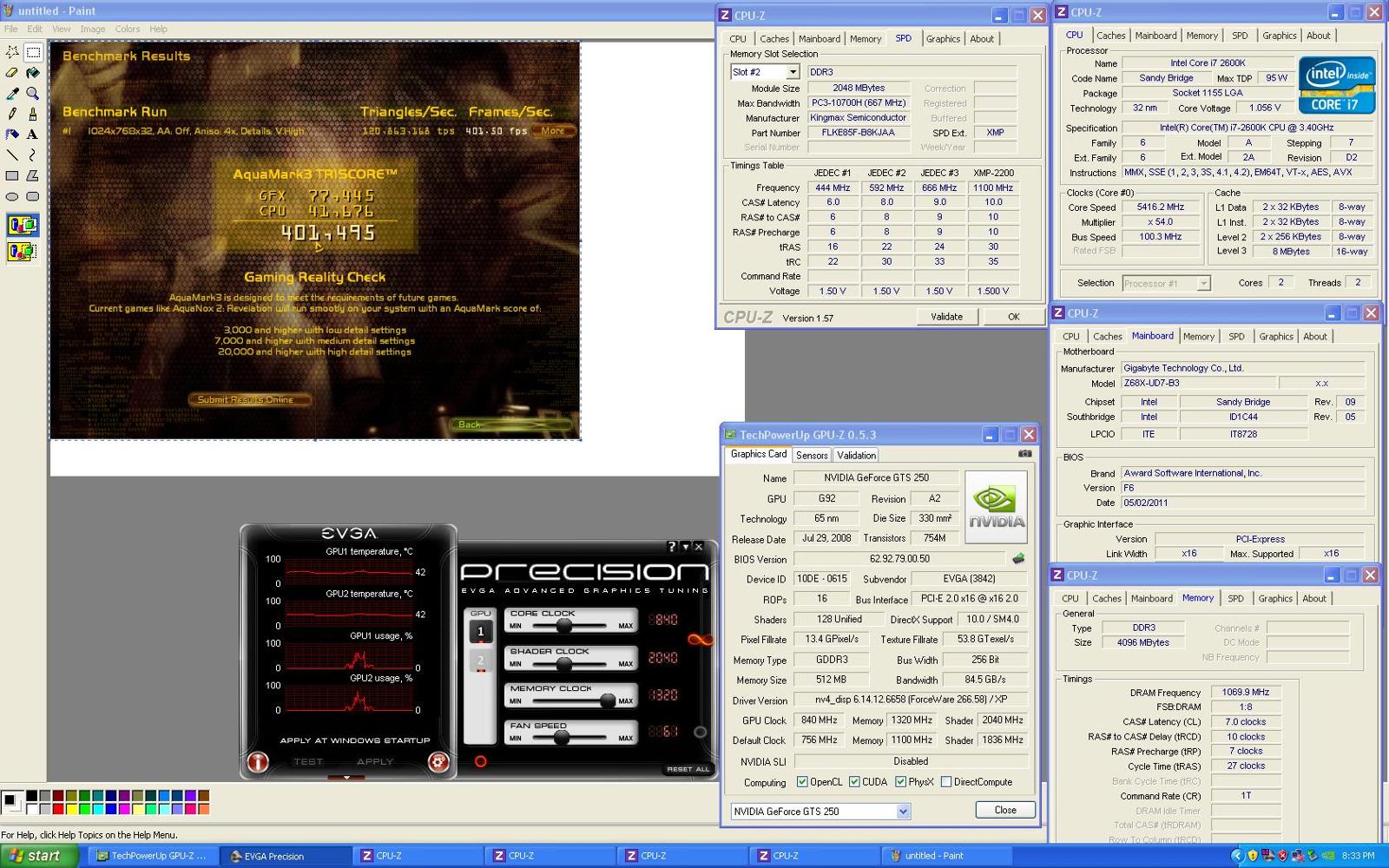Click the Part Number field FLKE85F-B8KJAA
The height and width of the screenshot is (868, 1389).
pos(858,133)
